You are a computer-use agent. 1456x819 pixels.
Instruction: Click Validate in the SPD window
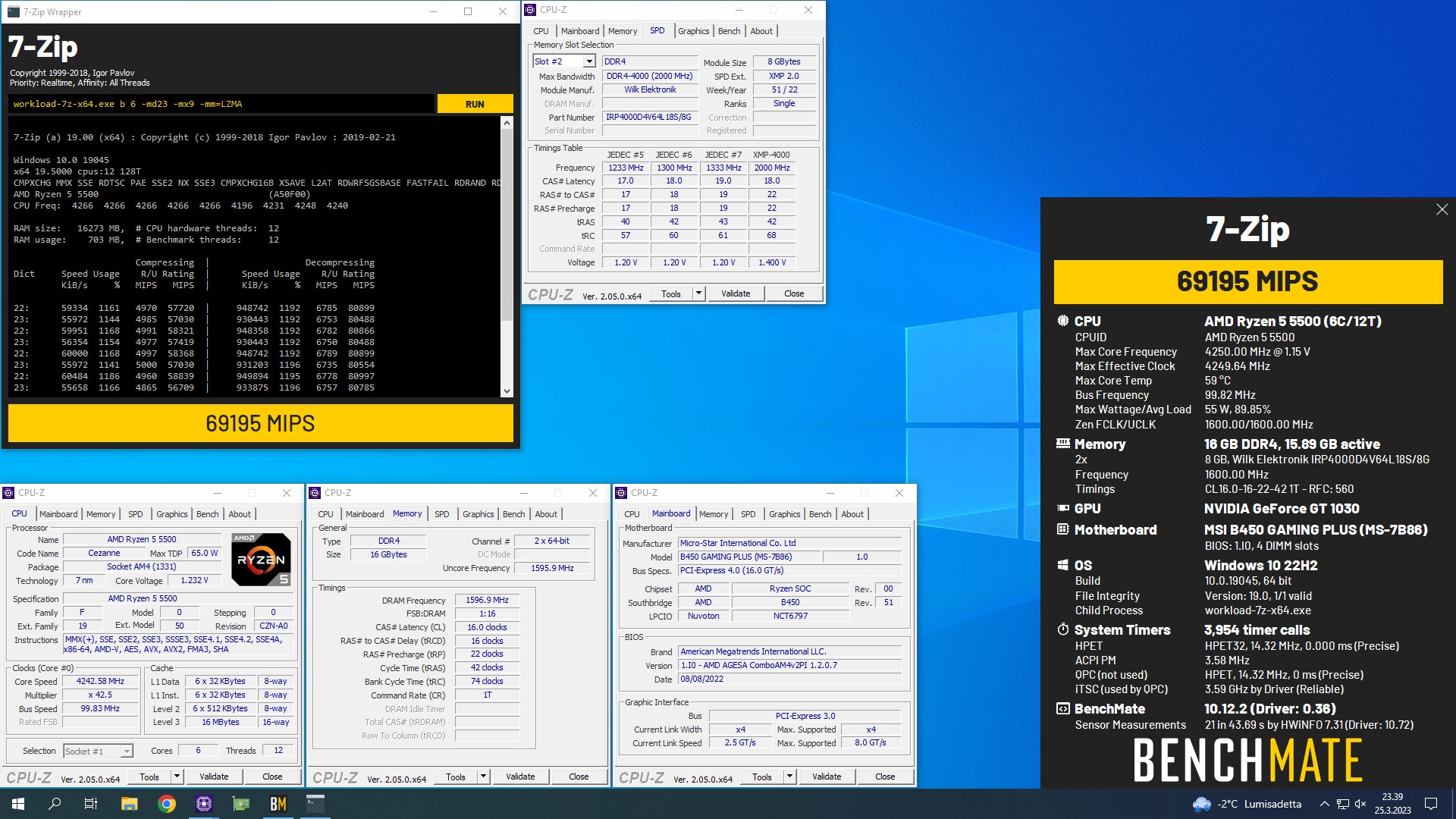pyautogui.click(x=736, y=293)
